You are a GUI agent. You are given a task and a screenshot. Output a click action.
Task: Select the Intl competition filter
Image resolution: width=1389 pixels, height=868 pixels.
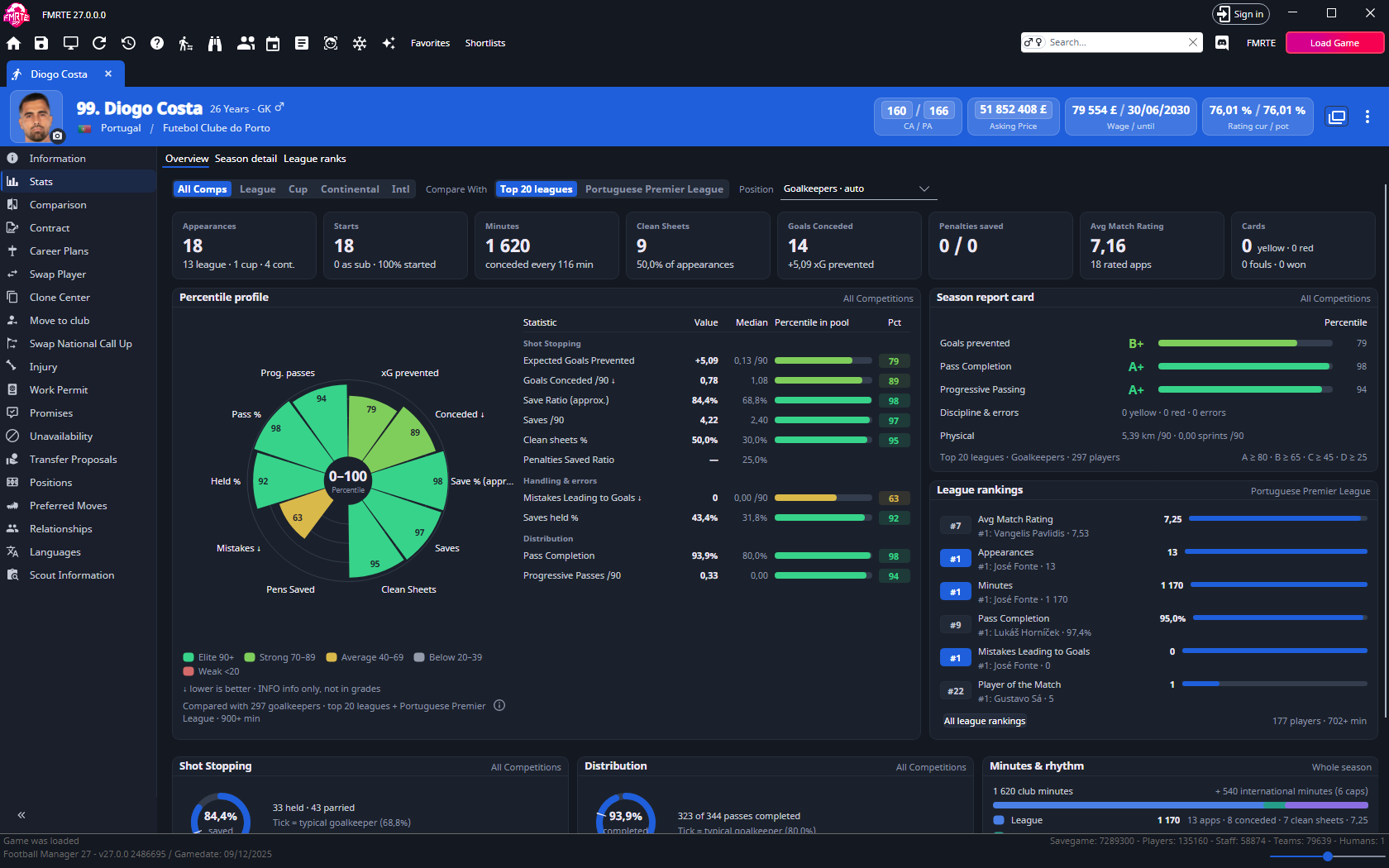click(400, 189)
